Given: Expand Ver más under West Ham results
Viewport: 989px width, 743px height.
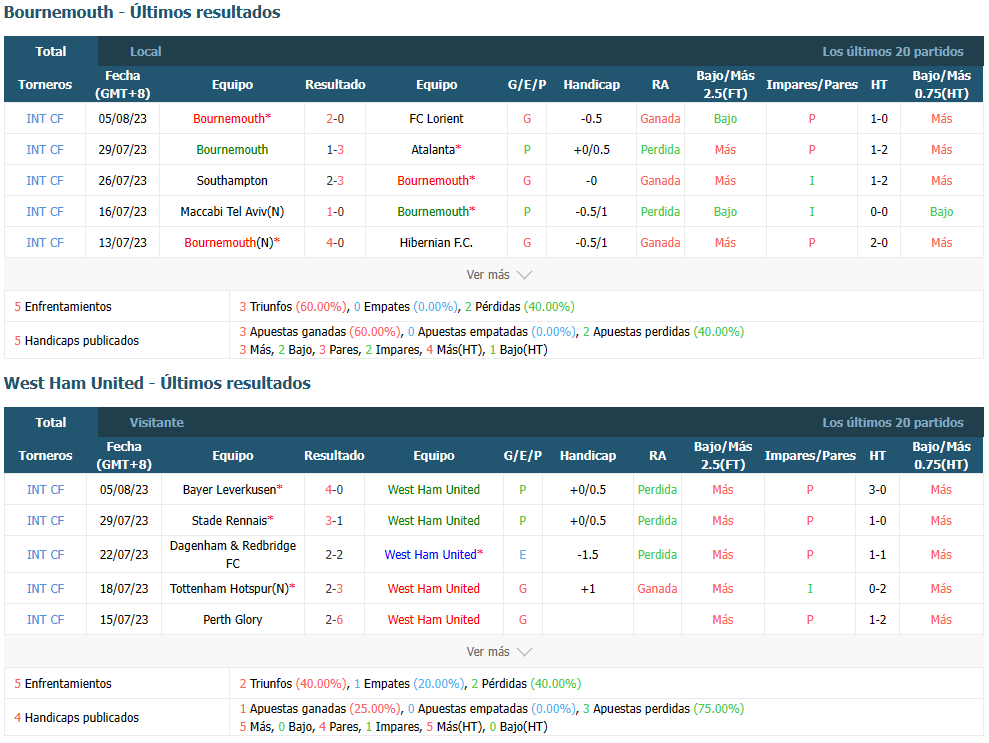Looking at the screenshot, I should pos(499,652).
